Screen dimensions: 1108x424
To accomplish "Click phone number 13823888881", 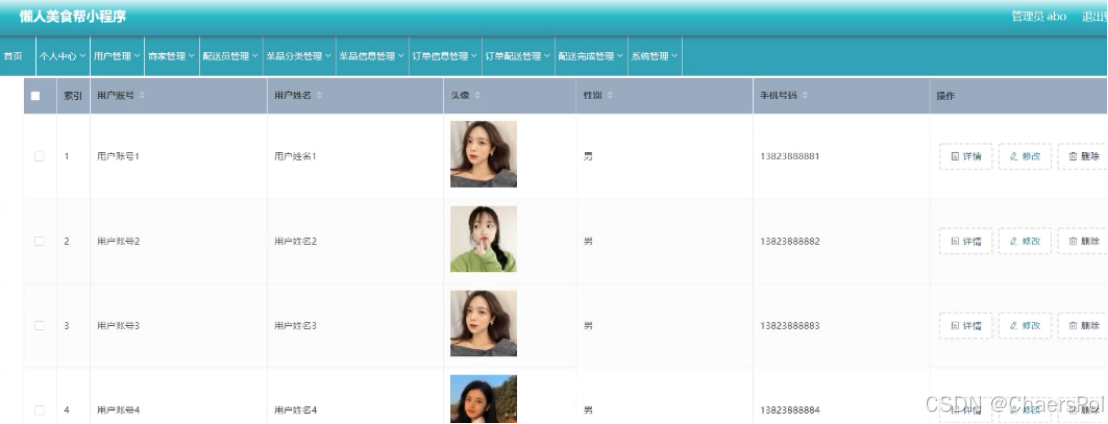I will coord(790,156).
